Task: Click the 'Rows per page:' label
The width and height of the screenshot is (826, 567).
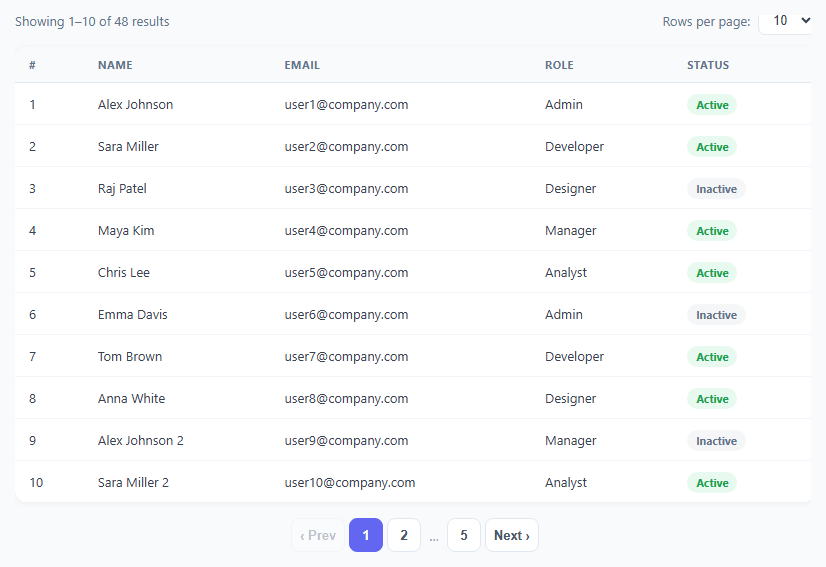Action: pos(706,22)
